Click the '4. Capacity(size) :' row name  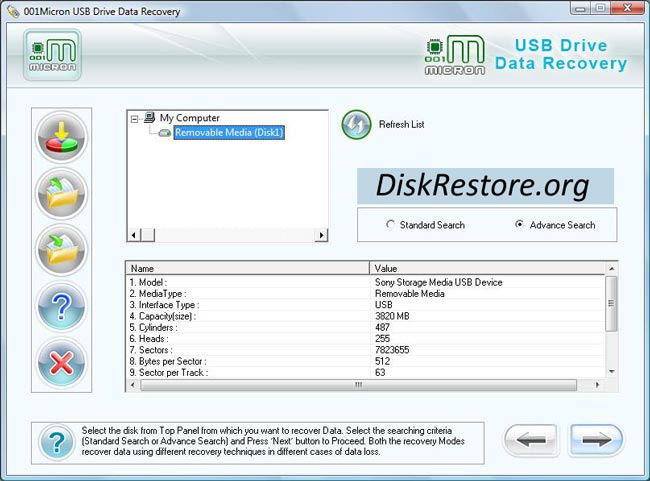tap(162, 316)
